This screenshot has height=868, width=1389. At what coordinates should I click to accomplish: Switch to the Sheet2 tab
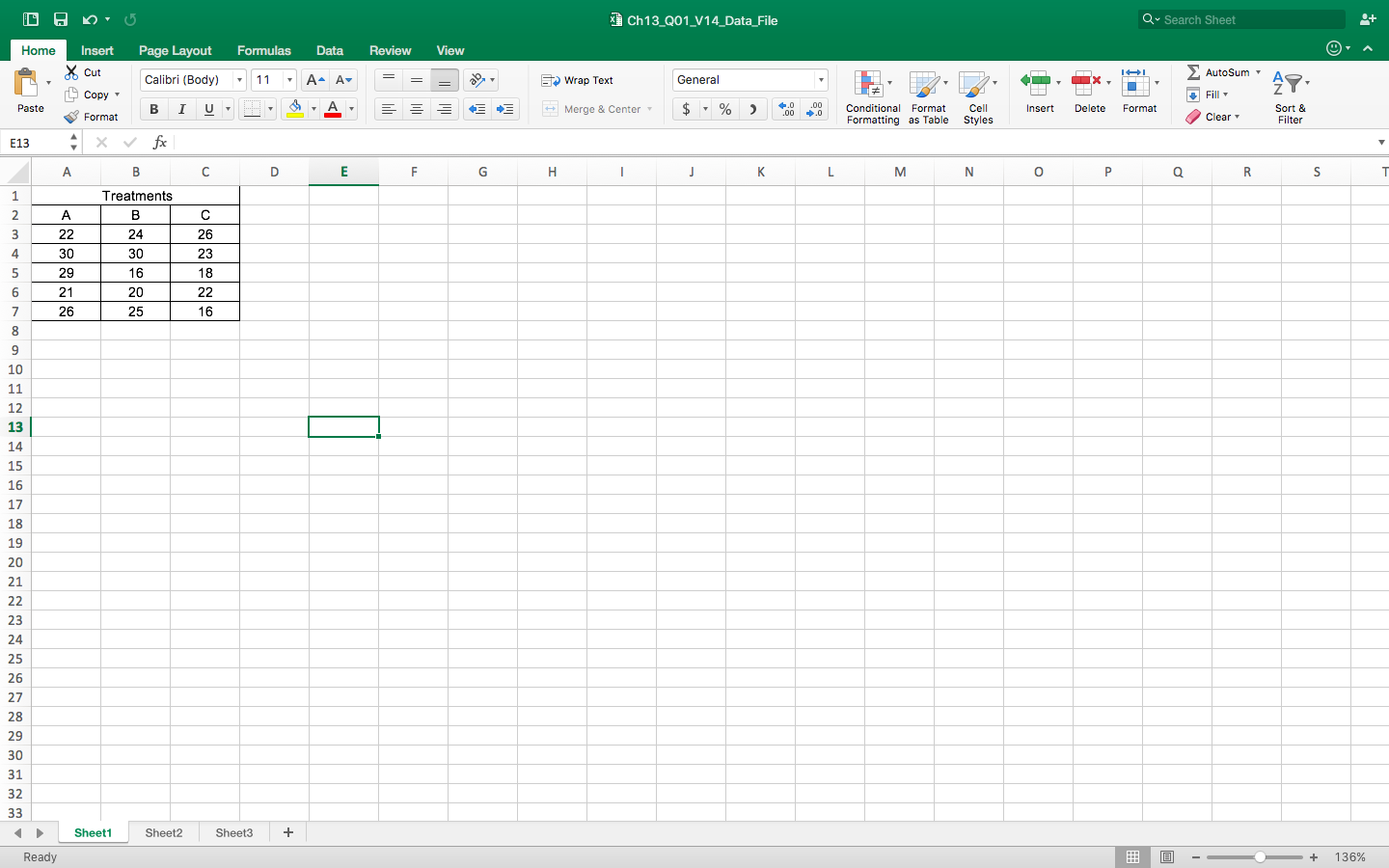click(x=163, y=833)
